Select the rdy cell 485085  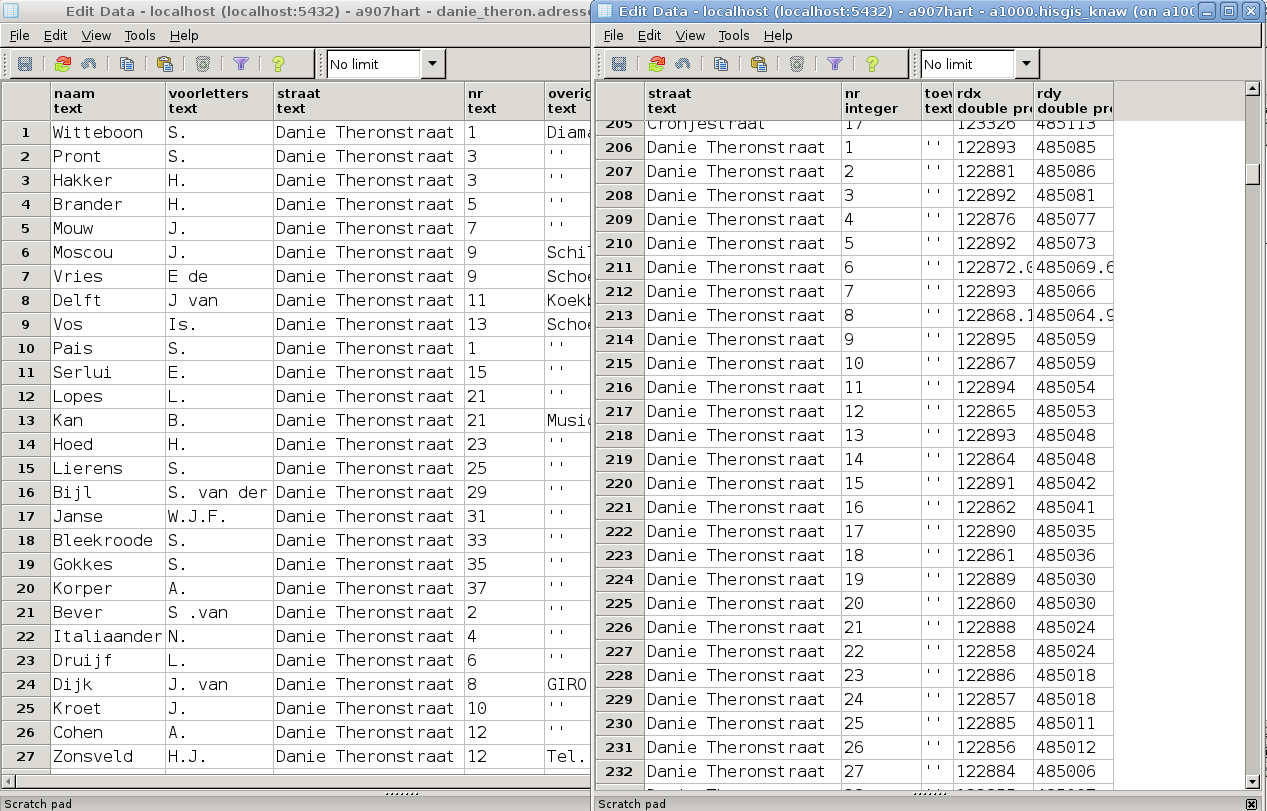coord(1073,147)
